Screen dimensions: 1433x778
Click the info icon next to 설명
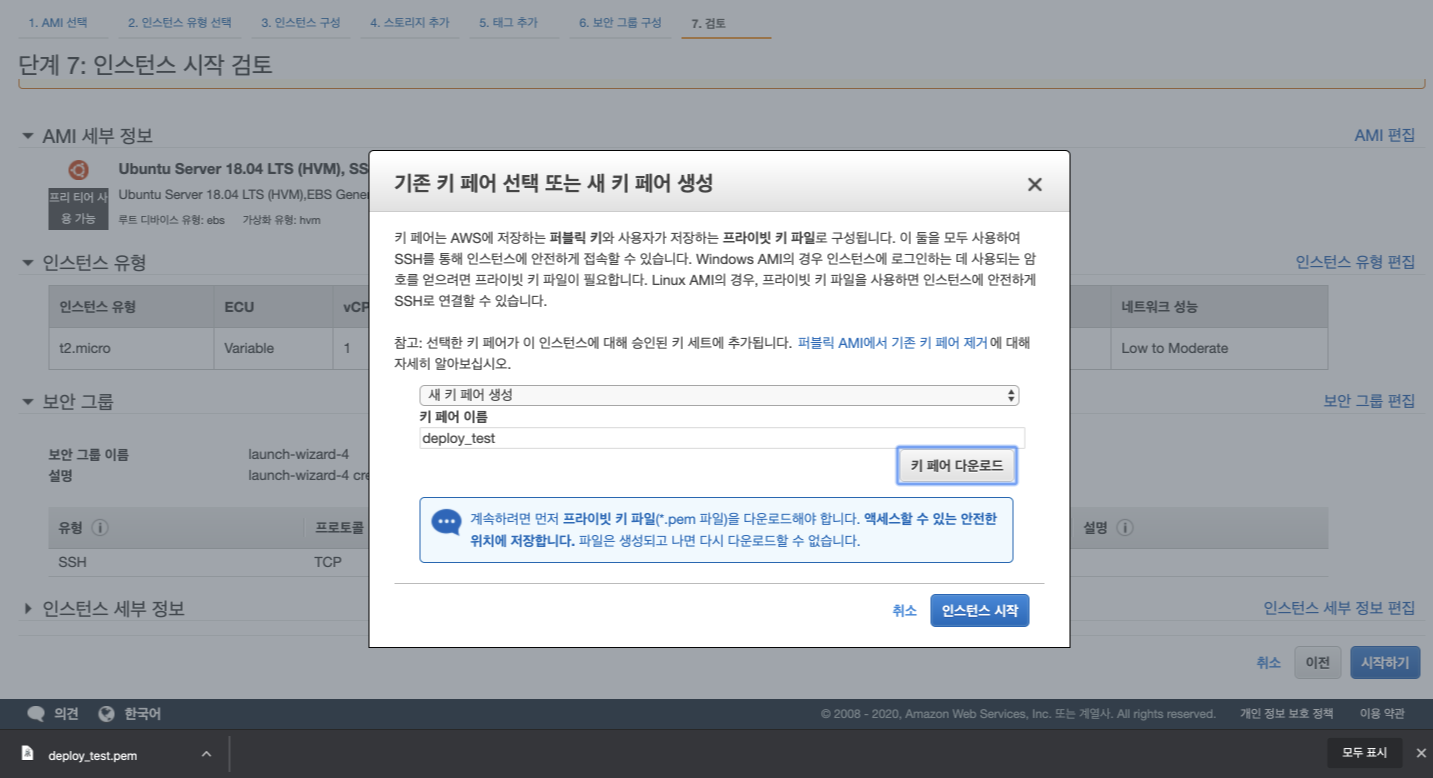point(1125,527)
